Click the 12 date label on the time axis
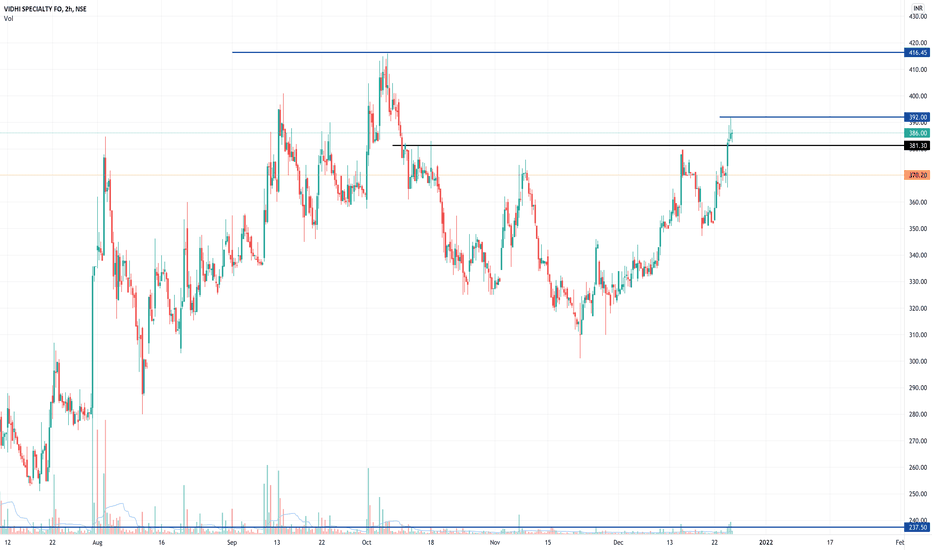The width and height of the screenshot is (932, 550). (7, 542)
